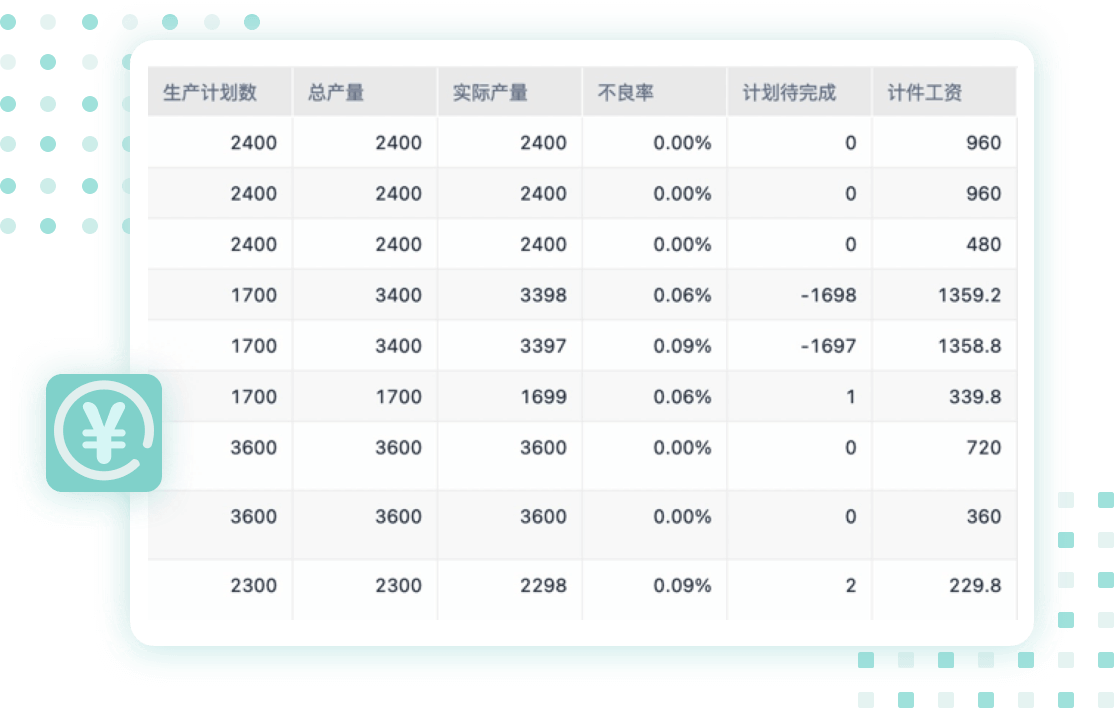The width and height of the screenshot is (1114, 708).
Task: Click pending value 1 in 1699 row
Action: 800,396
